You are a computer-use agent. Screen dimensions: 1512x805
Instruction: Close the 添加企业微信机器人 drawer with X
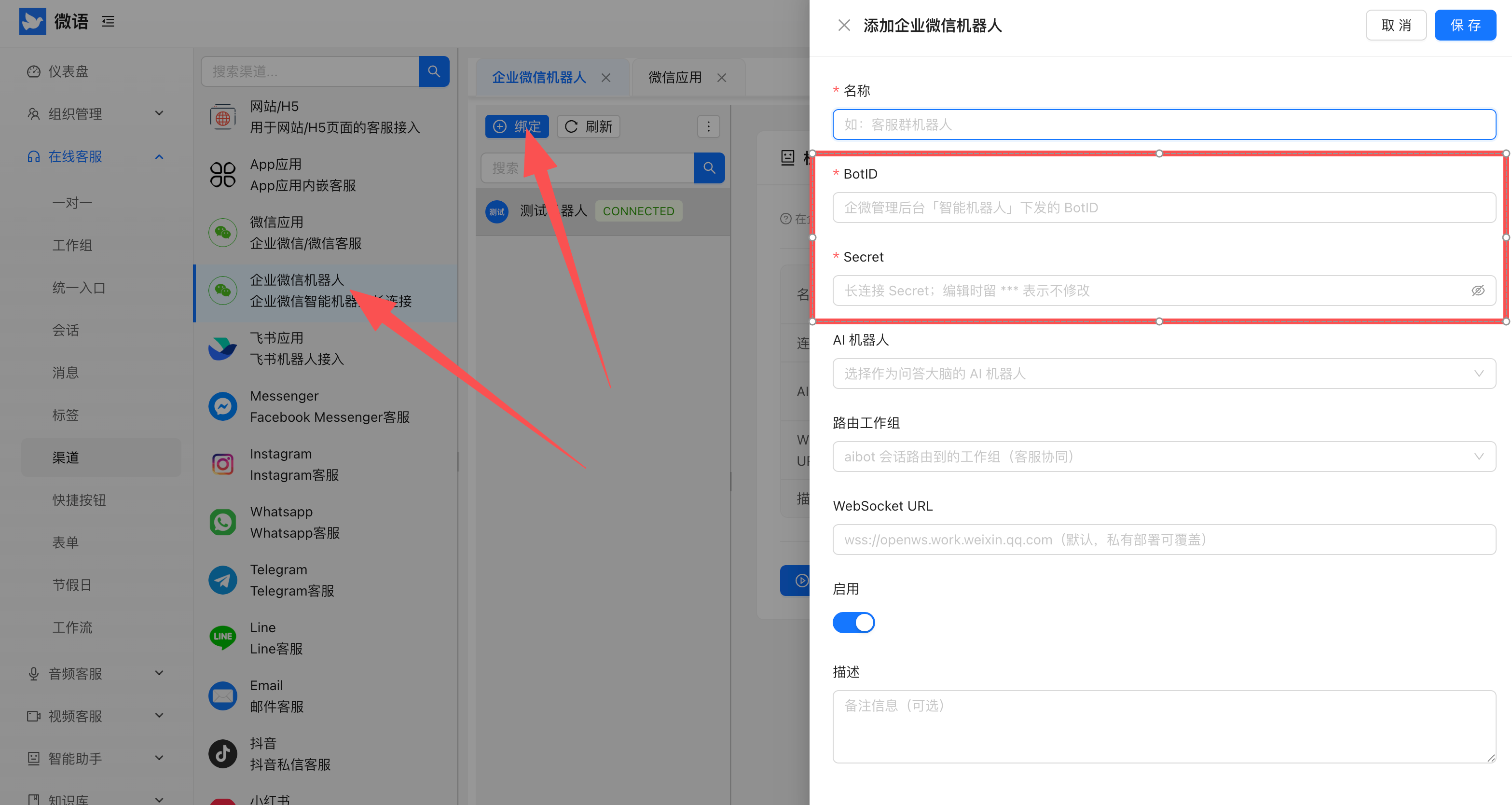pyautogui.click(x=844, y=25)
